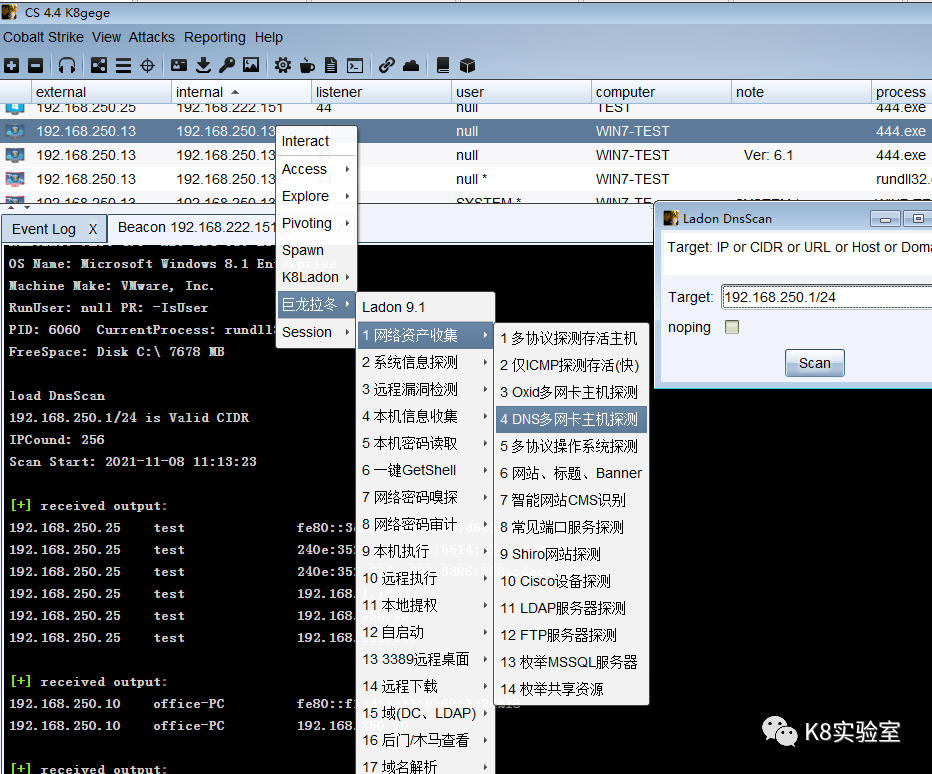Expand 5 本机密码读取 submenu
Viewport: 932px width, 774px height.
[x=426, y=443]
